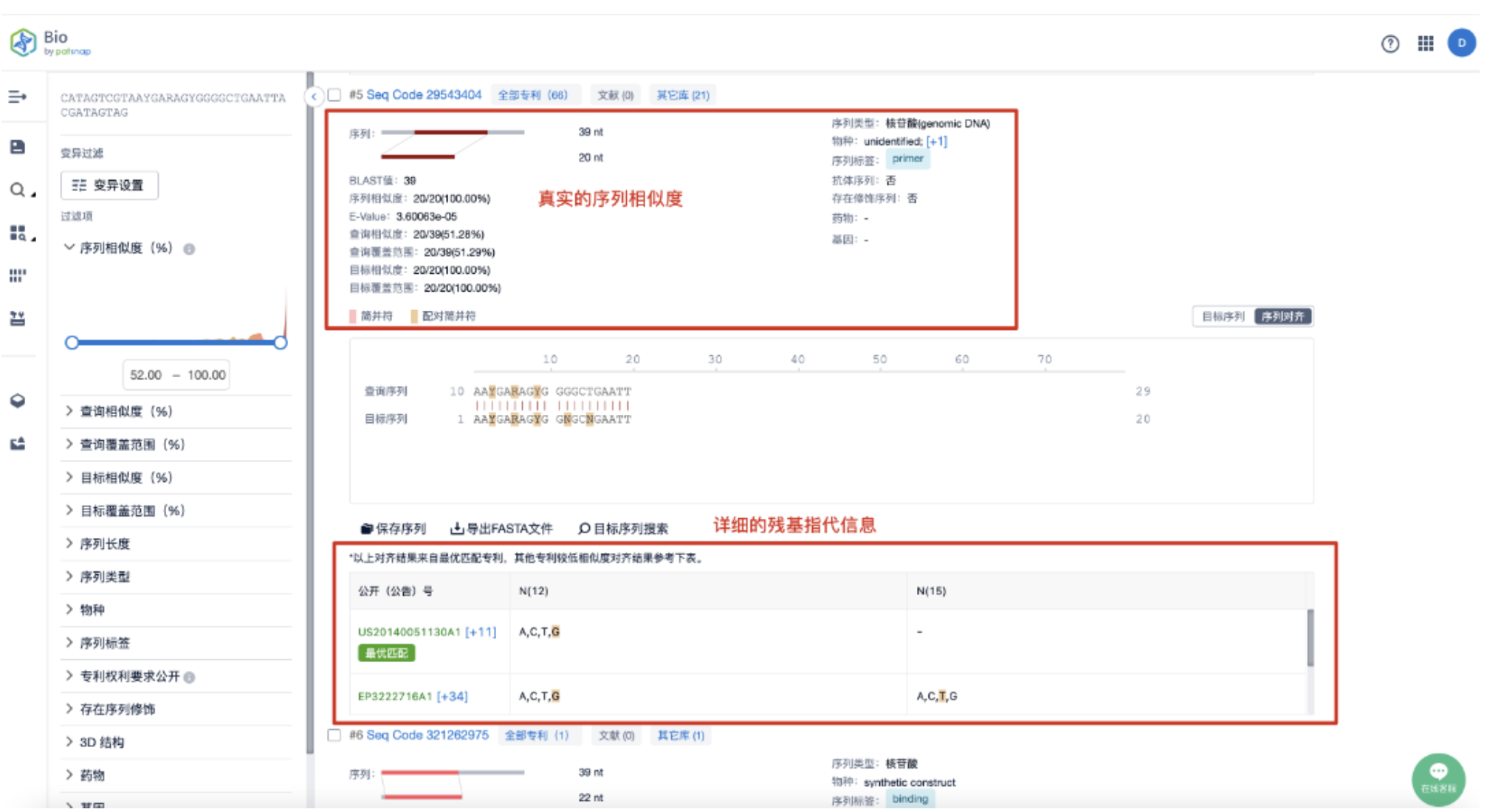Select checkbox for #6 Seq Code 321262975
The height and width of the screenshot is (812, 1487).
(x=334, y=735)
